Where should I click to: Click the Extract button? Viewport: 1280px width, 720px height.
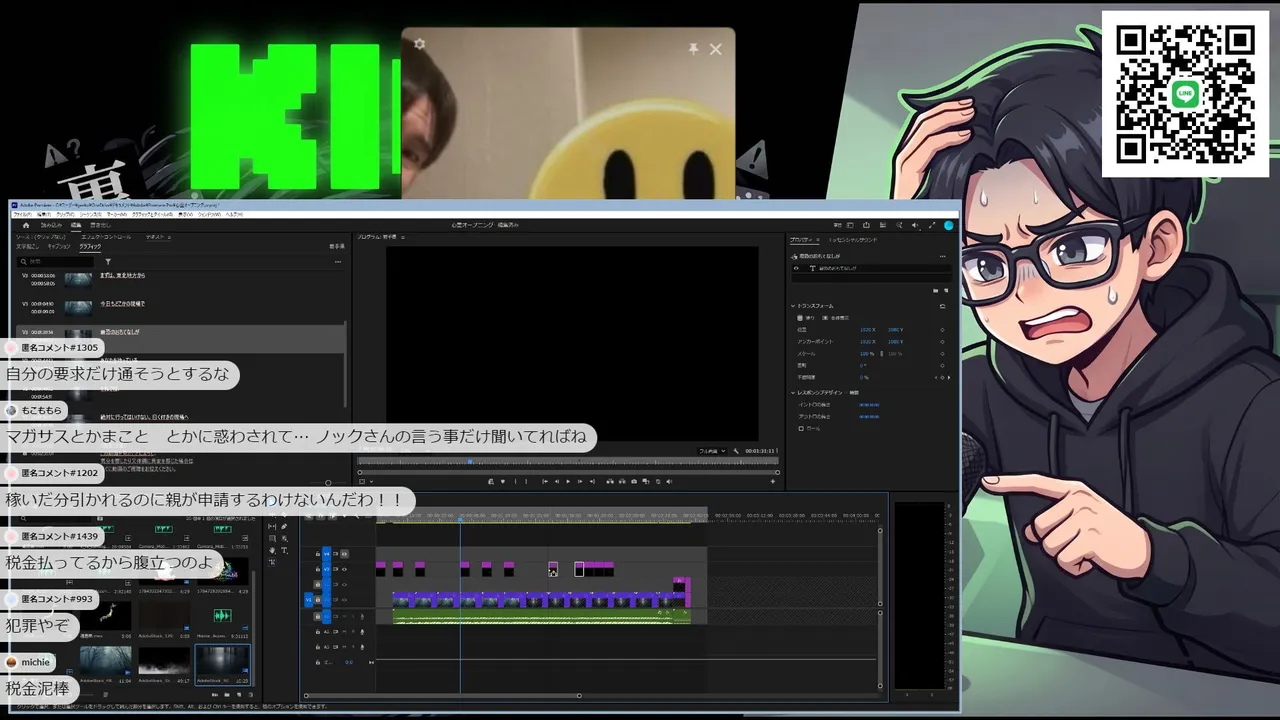pyautogui.click(x=622, y=481)
